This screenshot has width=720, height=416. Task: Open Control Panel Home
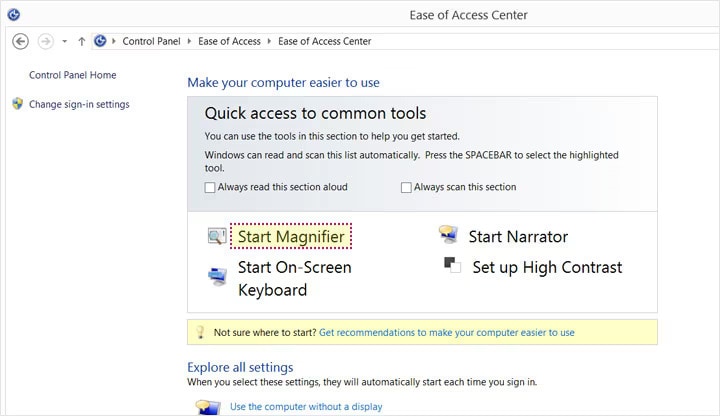(72, 75)
